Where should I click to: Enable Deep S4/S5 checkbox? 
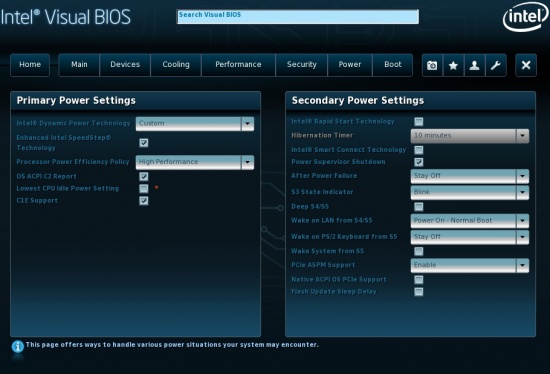tap(418, 207)
